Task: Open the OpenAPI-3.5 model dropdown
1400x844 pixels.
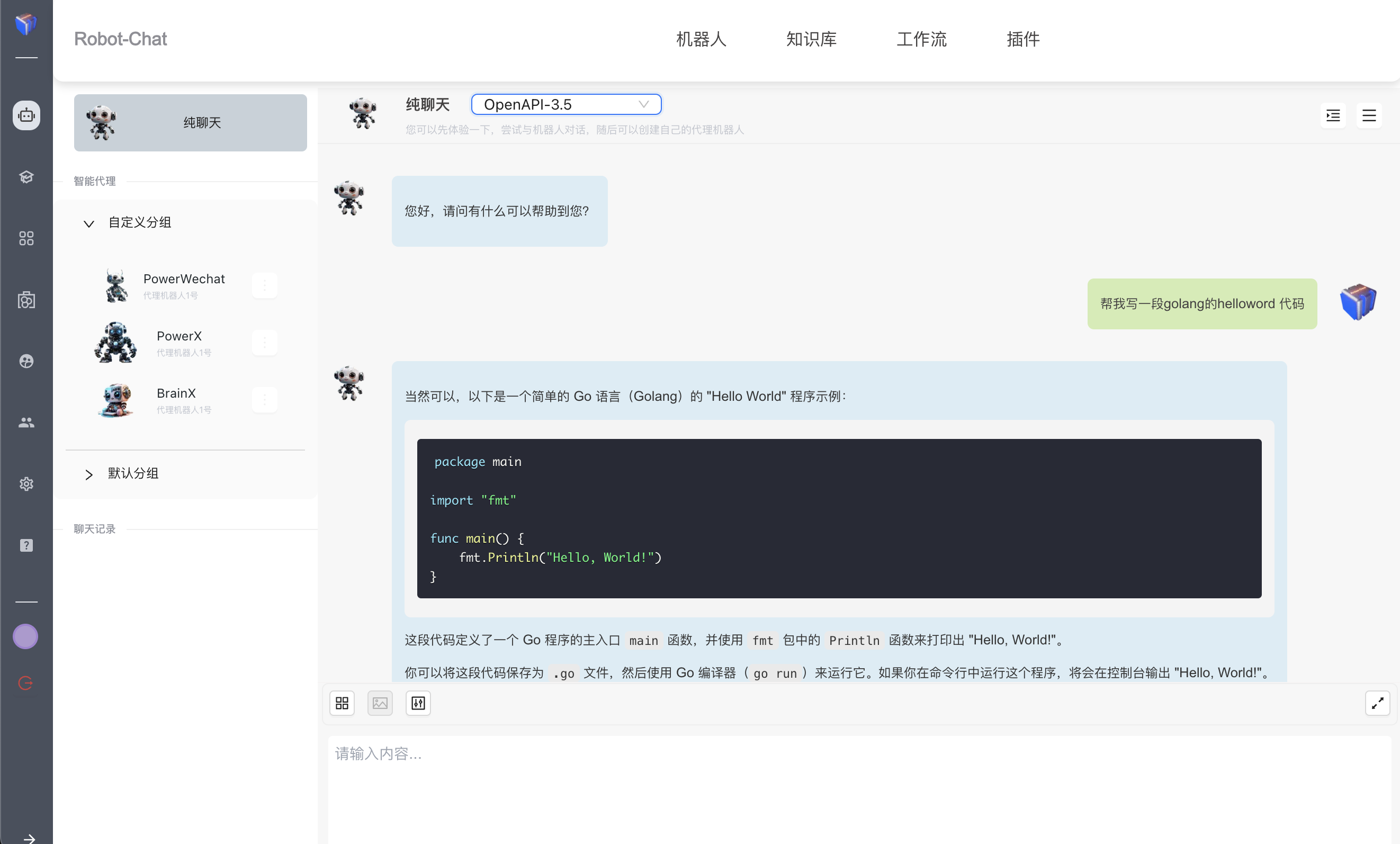Action: (566, 105)
